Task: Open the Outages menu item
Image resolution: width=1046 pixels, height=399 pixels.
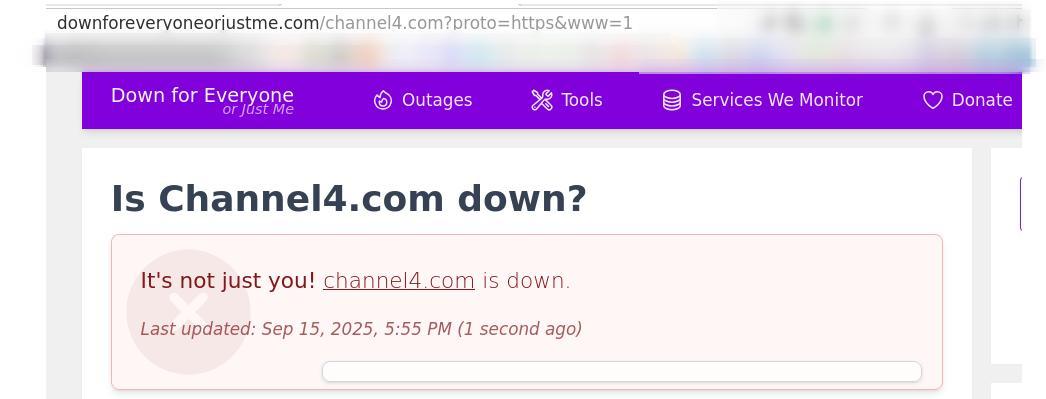Action: (x=423, y=100)
